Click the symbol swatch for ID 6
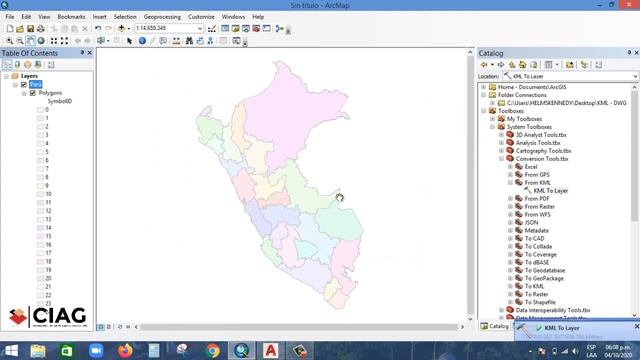The image size is (640, 360). pos(40,160)
